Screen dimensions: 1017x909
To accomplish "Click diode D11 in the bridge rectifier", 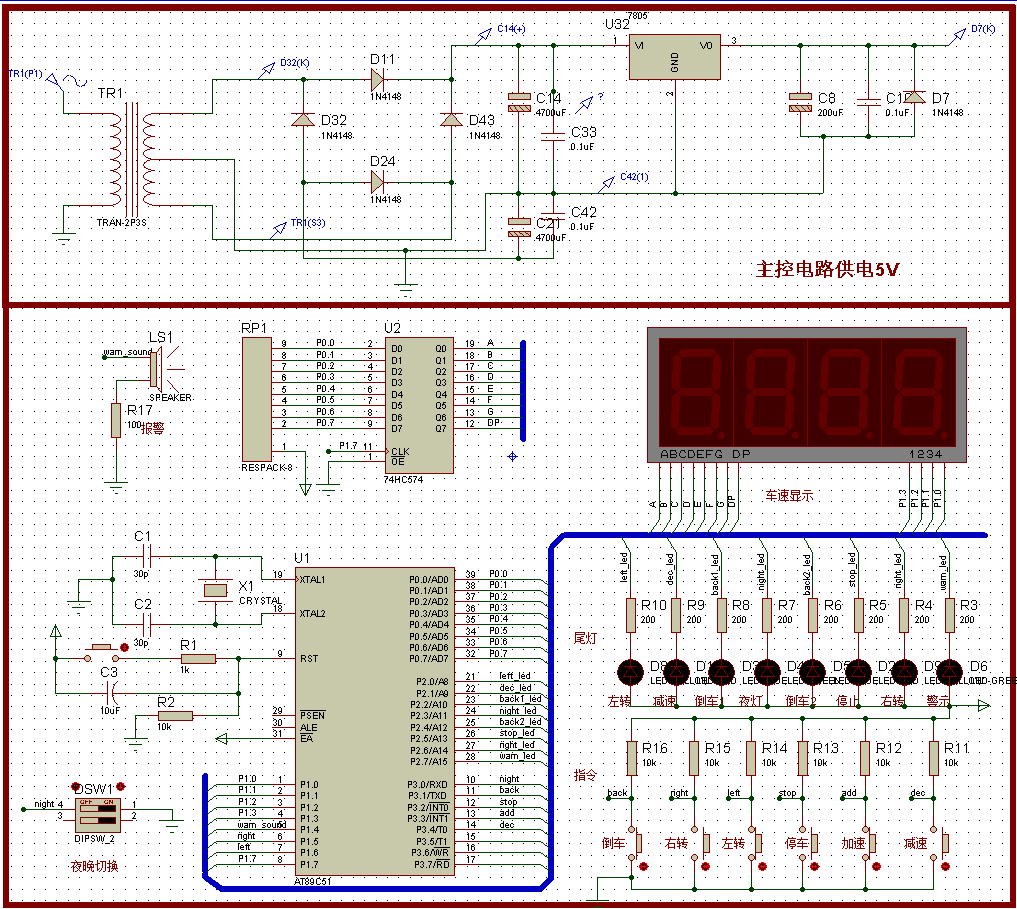I will point(378,80).
